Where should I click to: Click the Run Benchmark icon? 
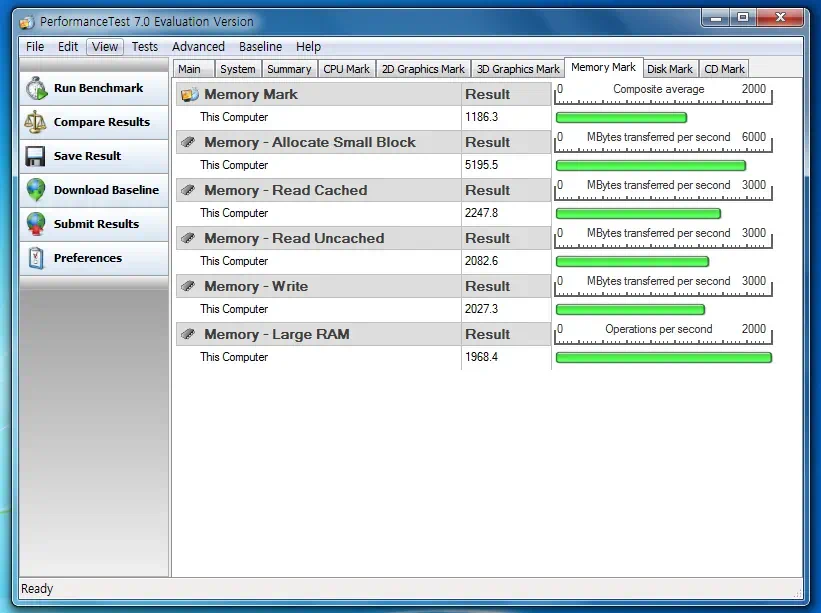click(36, 88)
